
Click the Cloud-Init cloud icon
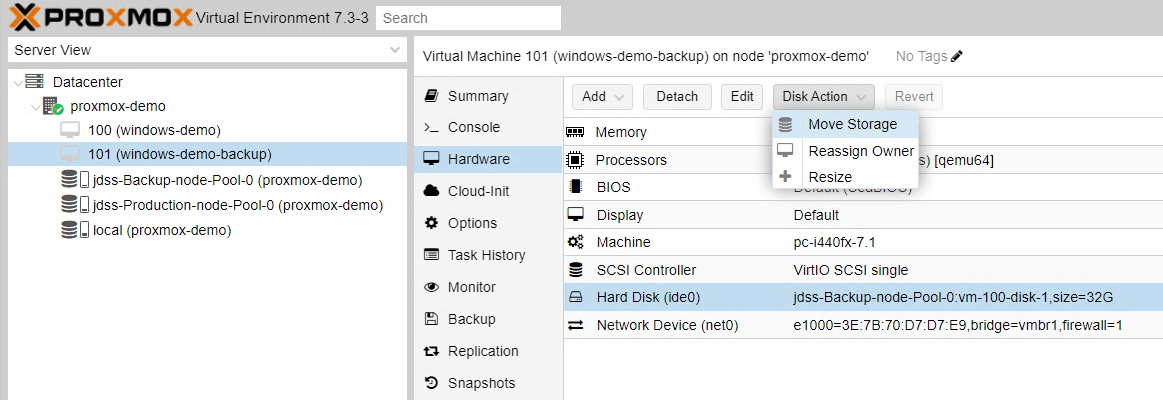[x=431, y=191]
